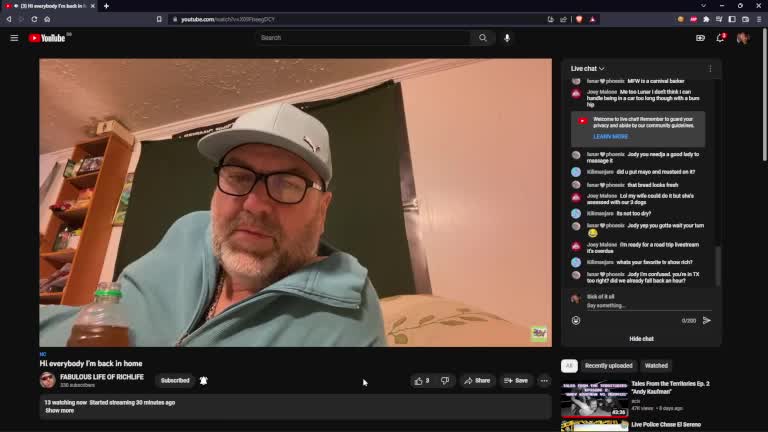Bookmark this page with the bookmark icon
This screenshot has width=768, height=432.
[159, 19]
